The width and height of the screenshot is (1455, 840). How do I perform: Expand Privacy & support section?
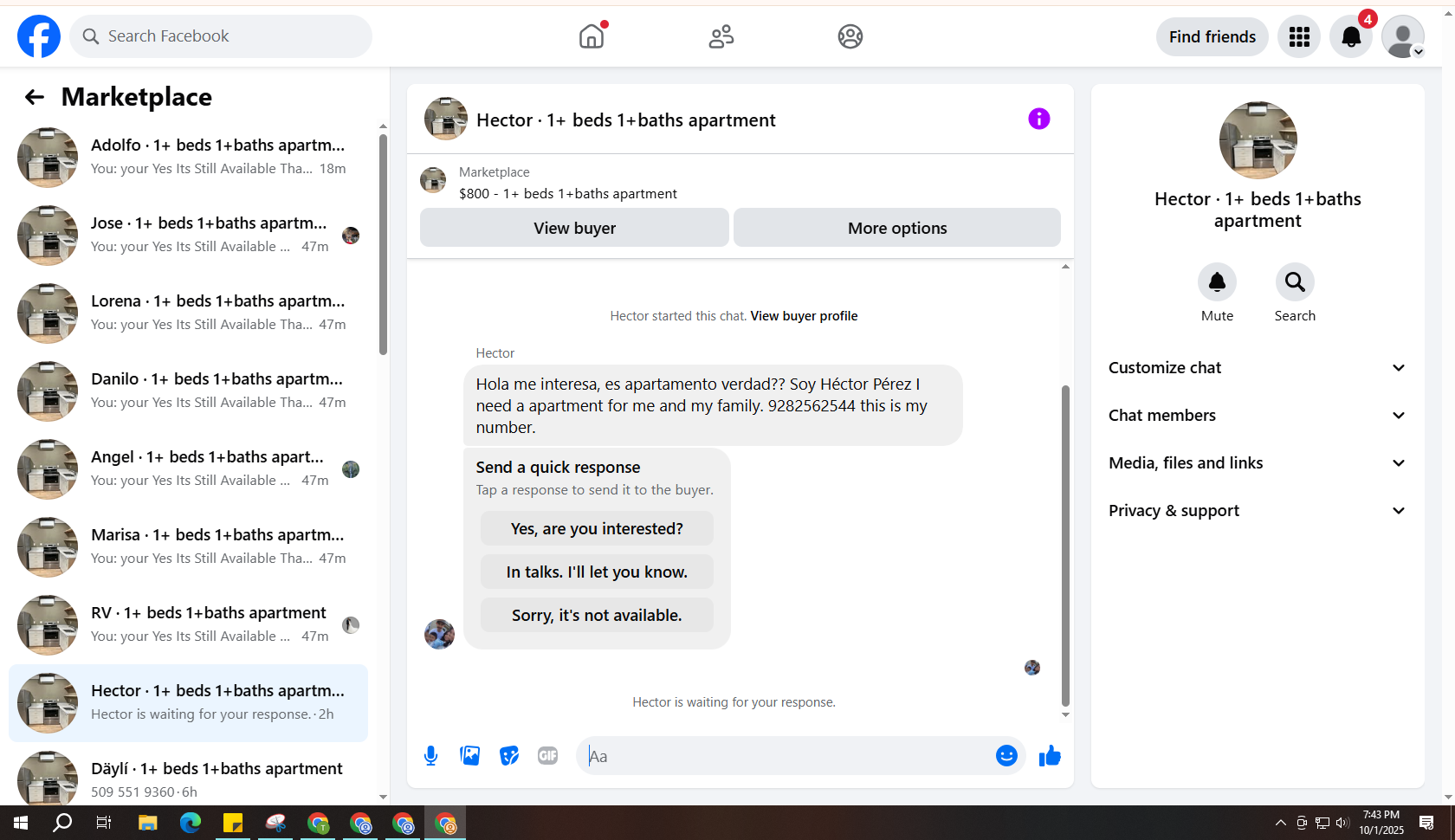click(1258, 511)
